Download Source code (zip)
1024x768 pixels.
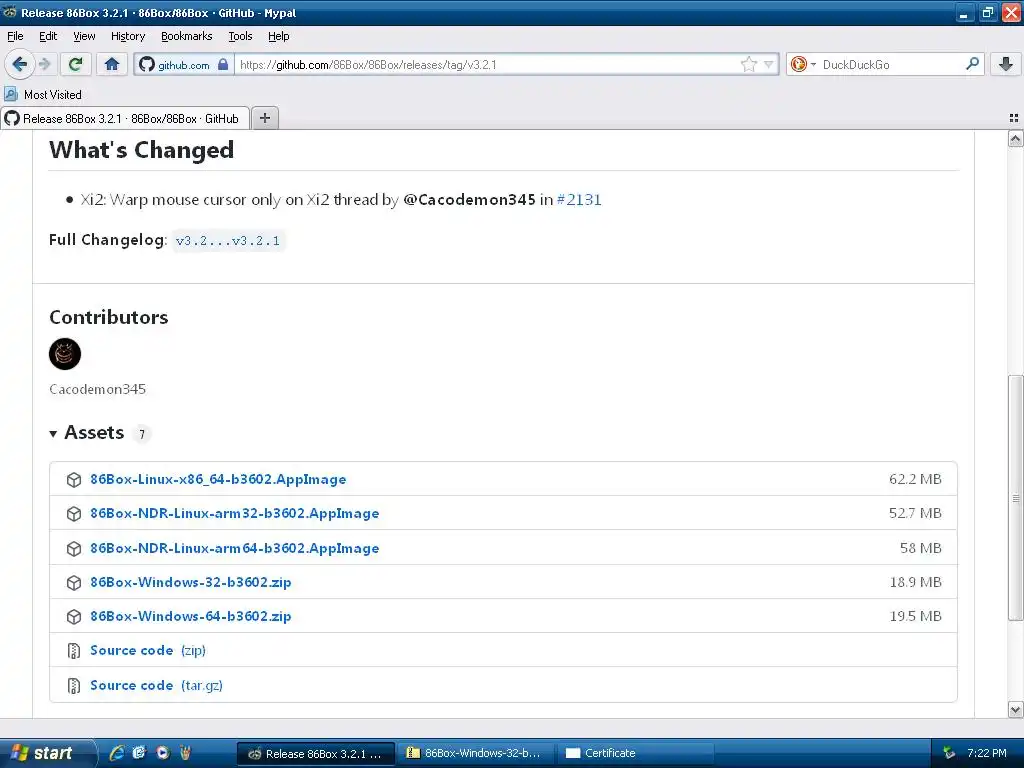148,650
